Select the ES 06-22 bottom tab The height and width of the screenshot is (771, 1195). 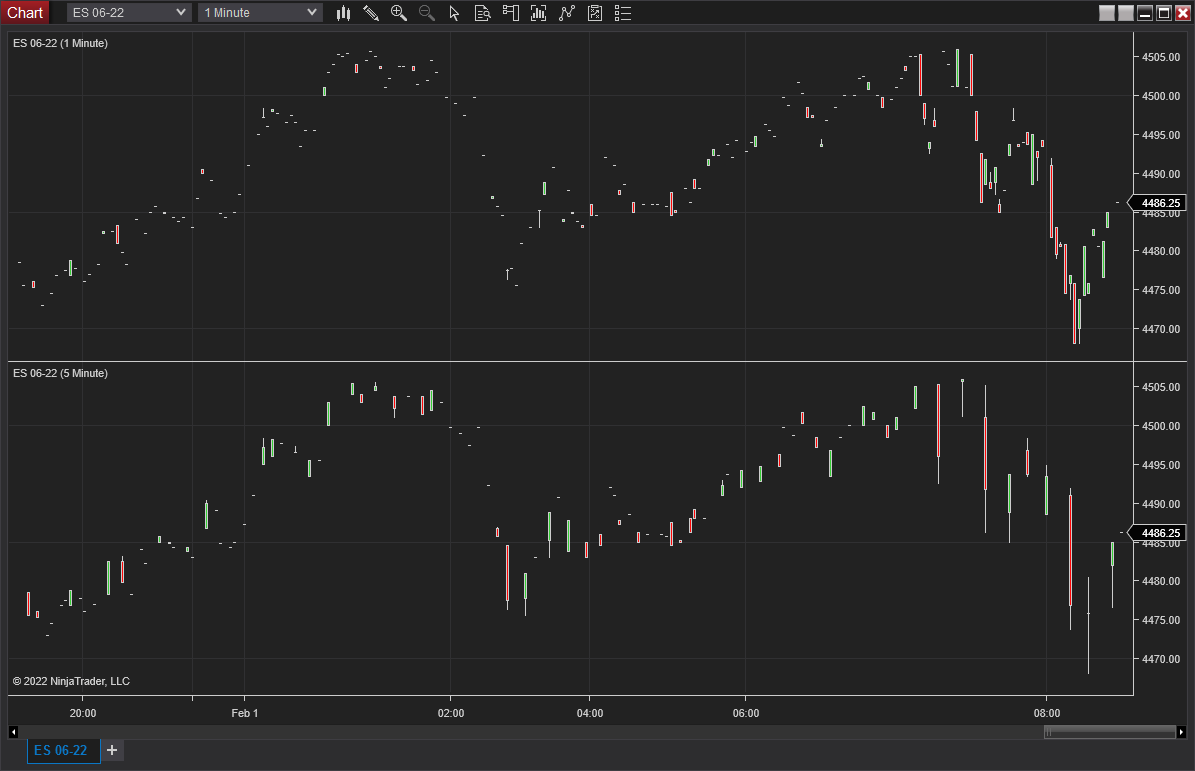pos(61,750)
